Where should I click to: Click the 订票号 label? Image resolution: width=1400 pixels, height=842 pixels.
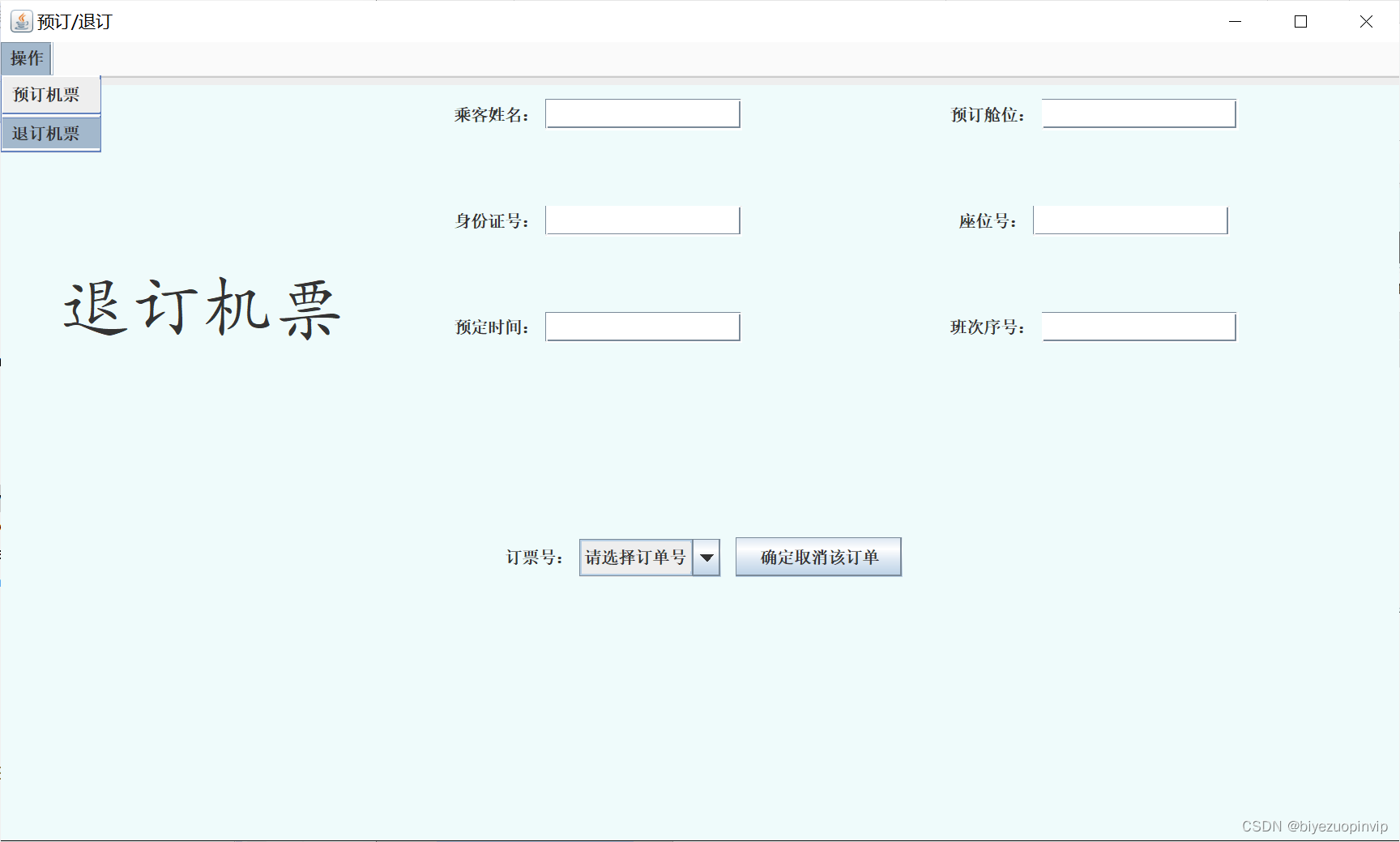coord(535,557)
